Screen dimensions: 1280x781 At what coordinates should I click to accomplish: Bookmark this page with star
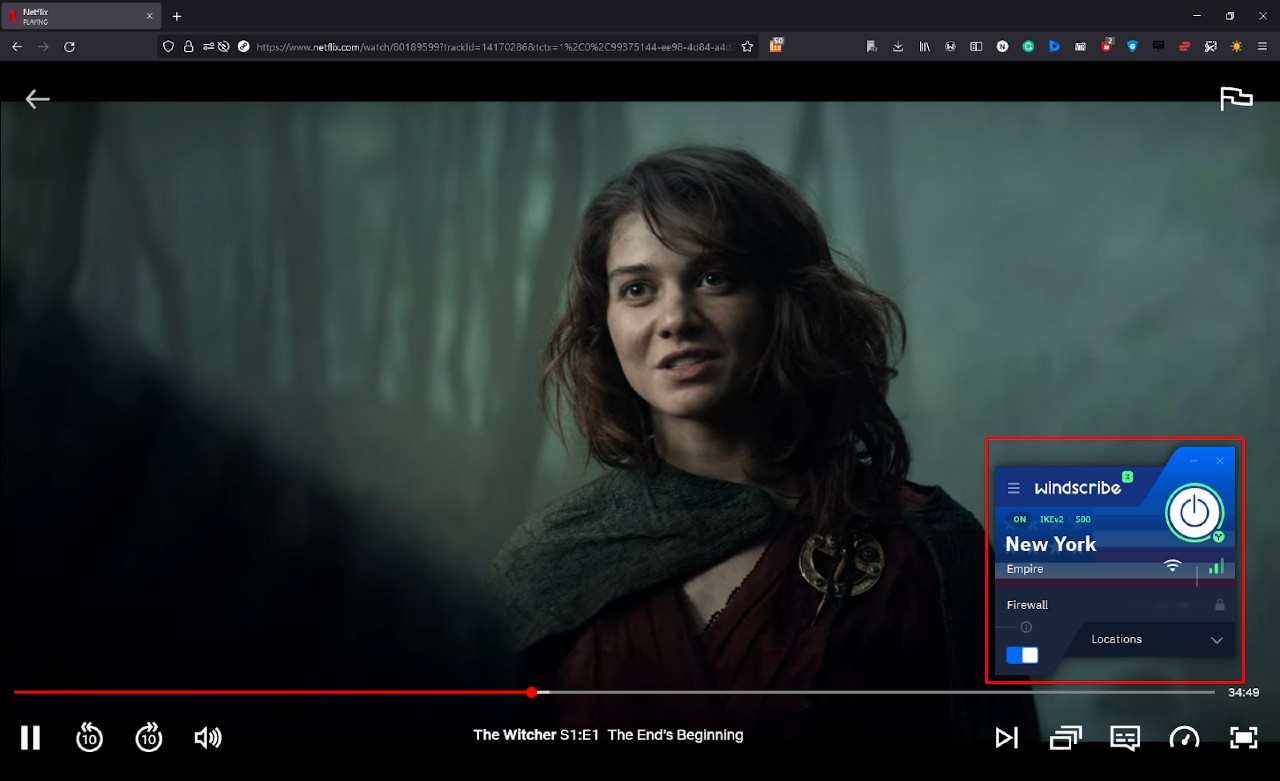747,46
